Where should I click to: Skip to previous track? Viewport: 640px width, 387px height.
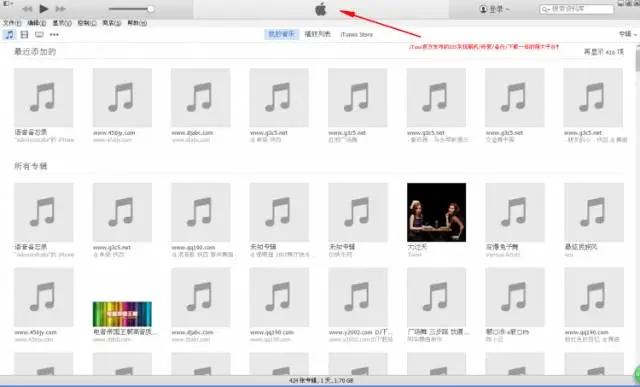tap(27, 9)
